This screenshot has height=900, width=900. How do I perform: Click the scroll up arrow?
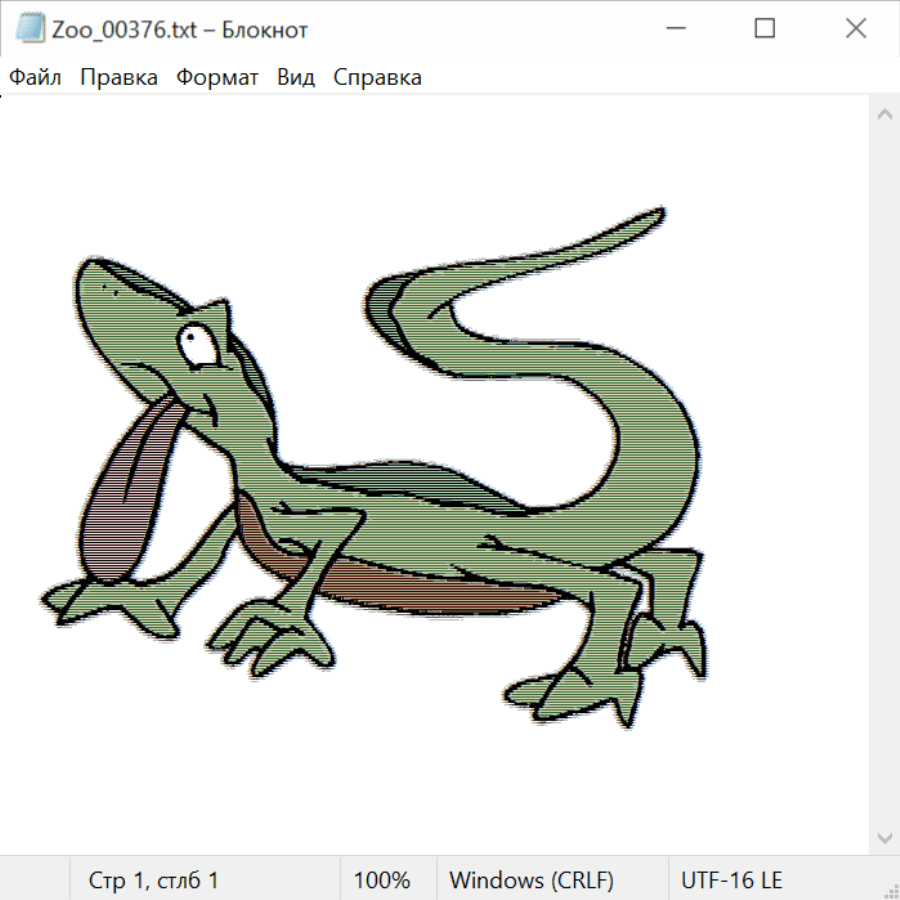pyautogui.click(x=884, y=114)
